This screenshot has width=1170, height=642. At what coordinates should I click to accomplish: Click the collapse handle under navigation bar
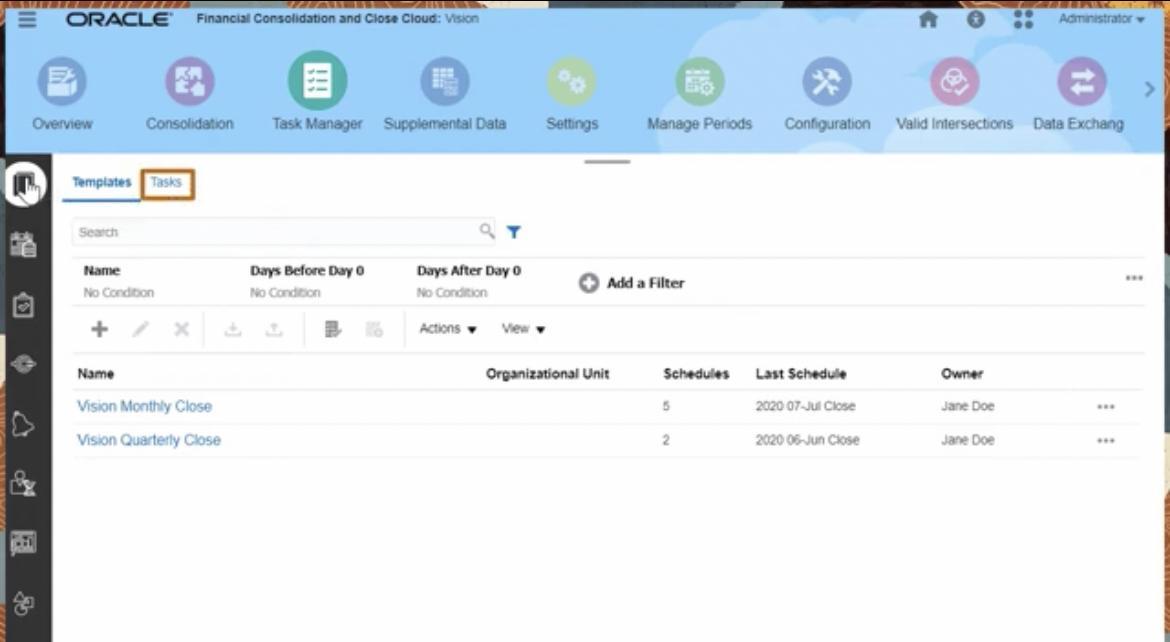607,161
